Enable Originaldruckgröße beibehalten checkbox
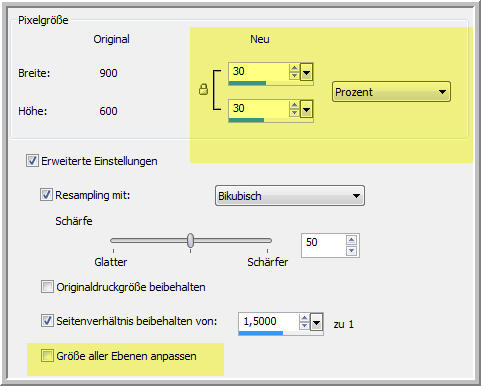Image resolution: width=481 pixels, height=386 pixels. pyautogui.click(x=47, y=287)
